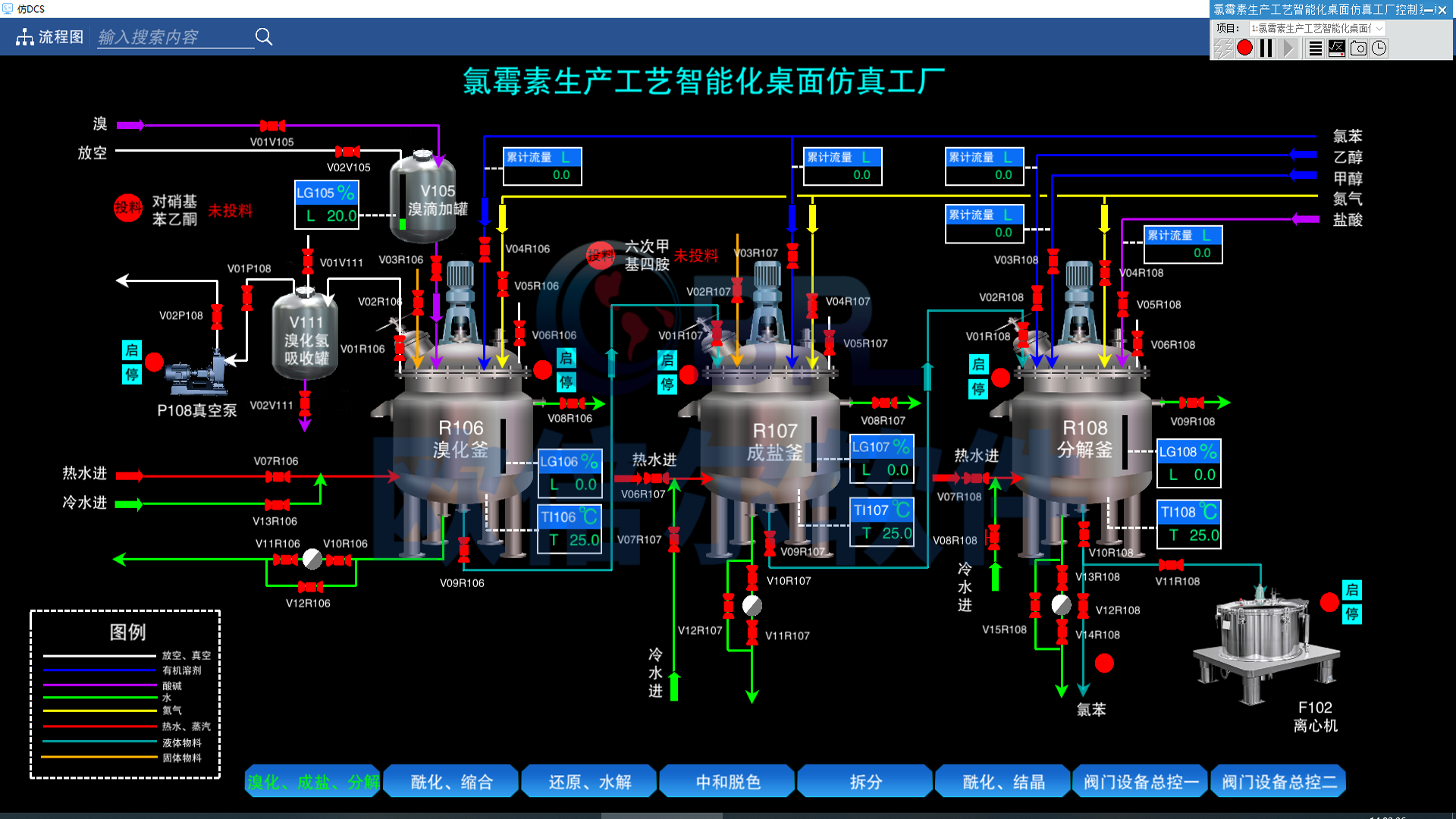Viewport: 1456px width, 819px height.
Task: Click the 投料 button for 对硝基苯乙酮
Action: point(128,208)
